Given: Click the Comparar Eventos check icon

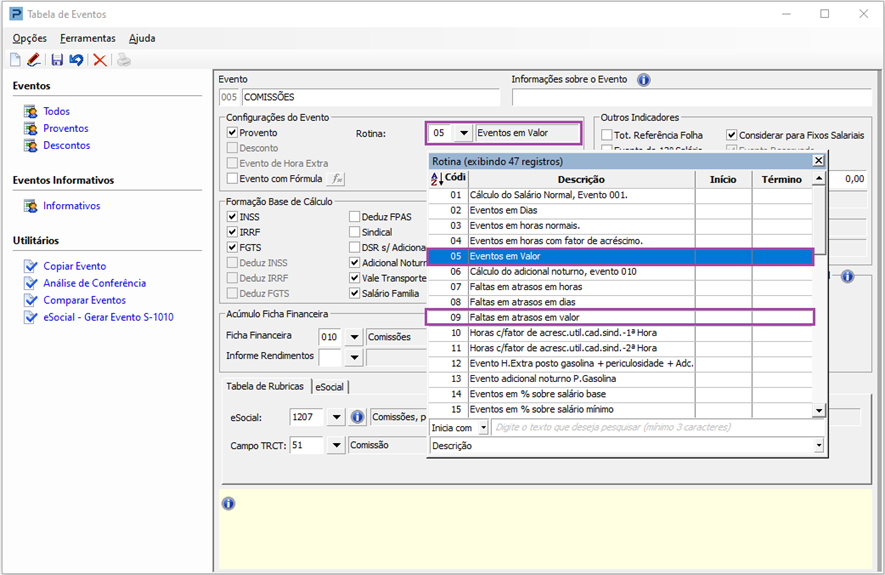Looking at the screenshot, I should (30, 300).
